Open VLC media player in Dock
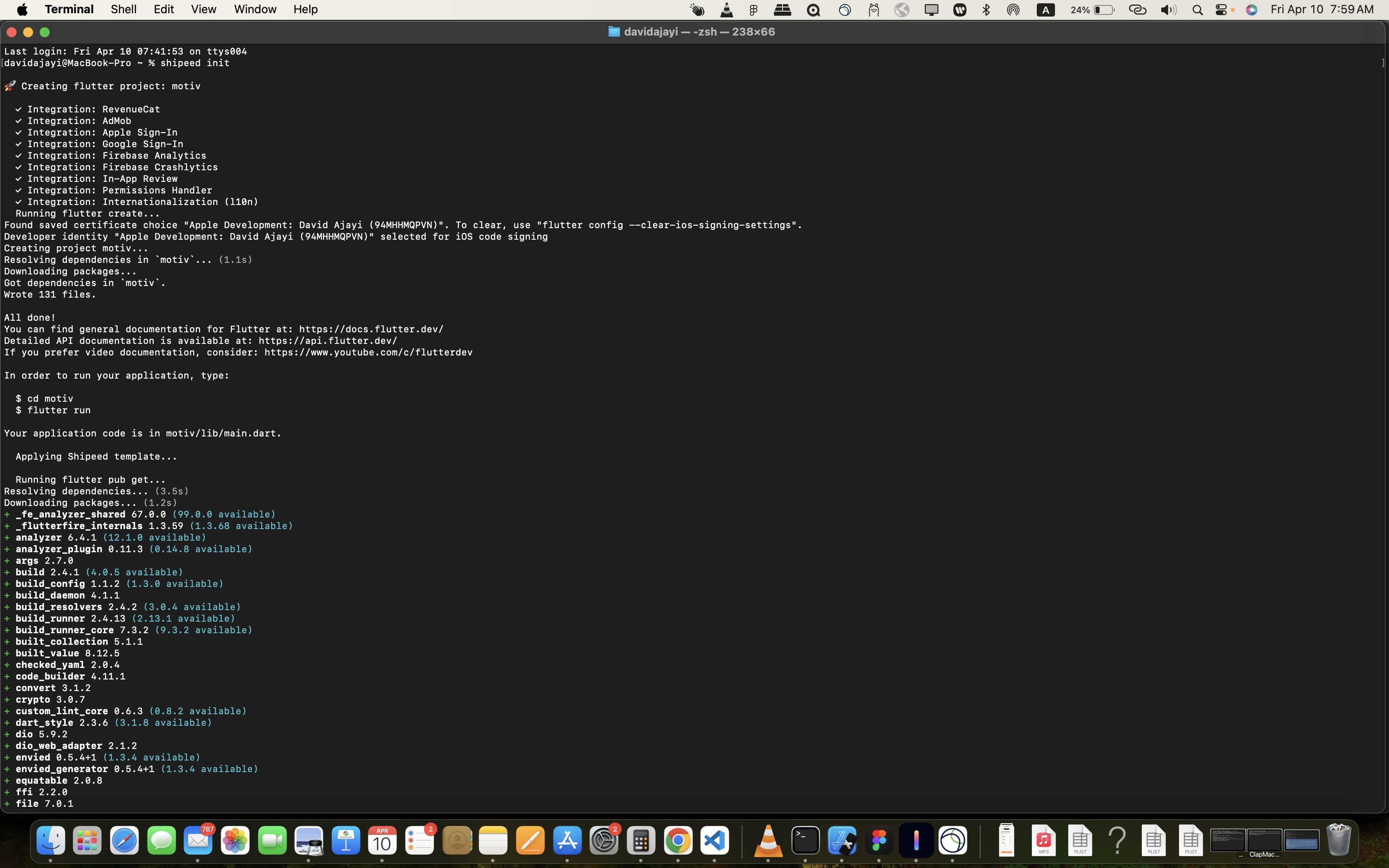 tap(768, 841)
